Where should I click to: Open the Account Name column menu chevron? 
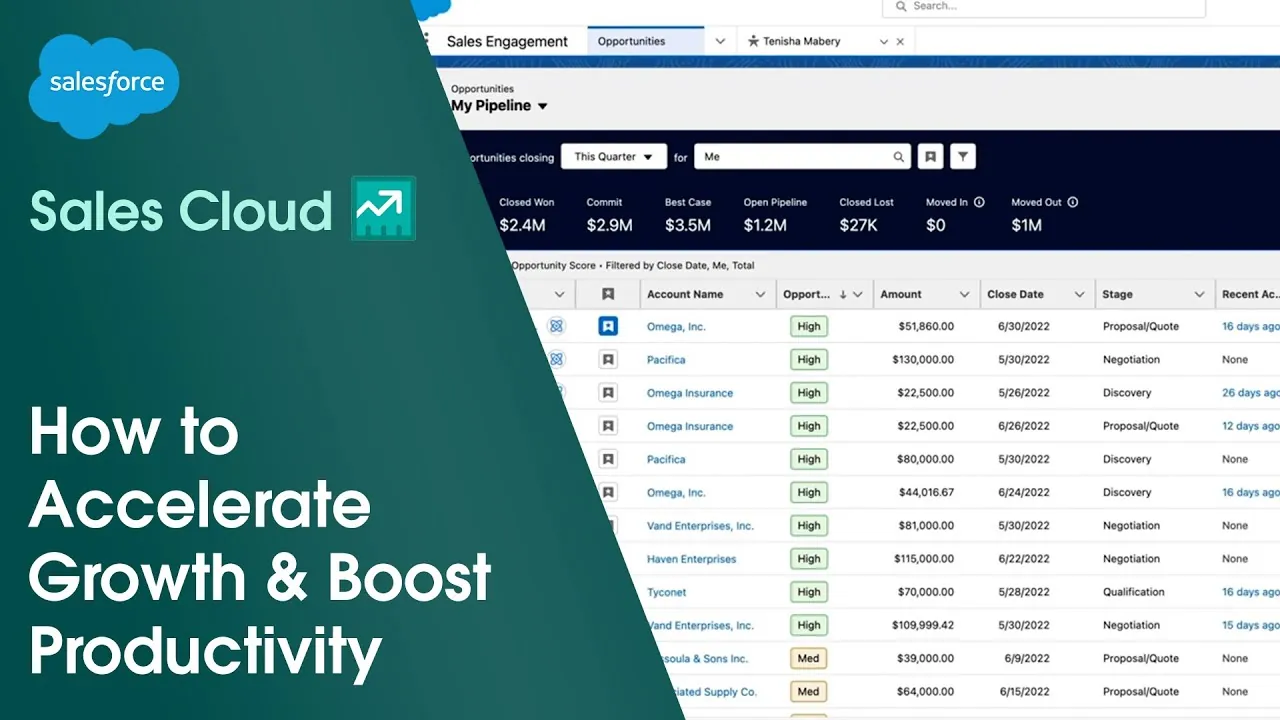[x=760, y=294]
